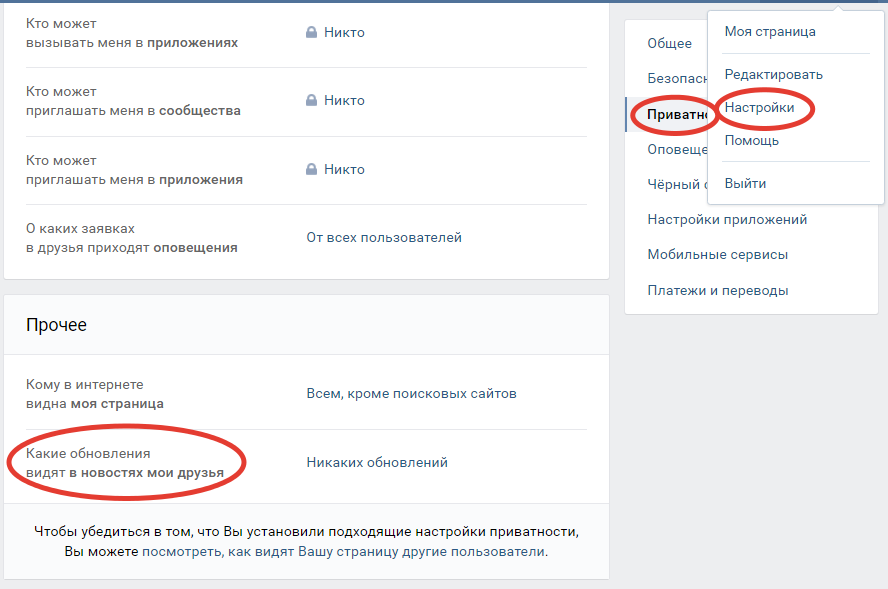Click the lock icon beside app calls setting
The height and width of the screenshot is (589, 888).
coord(312,32)
